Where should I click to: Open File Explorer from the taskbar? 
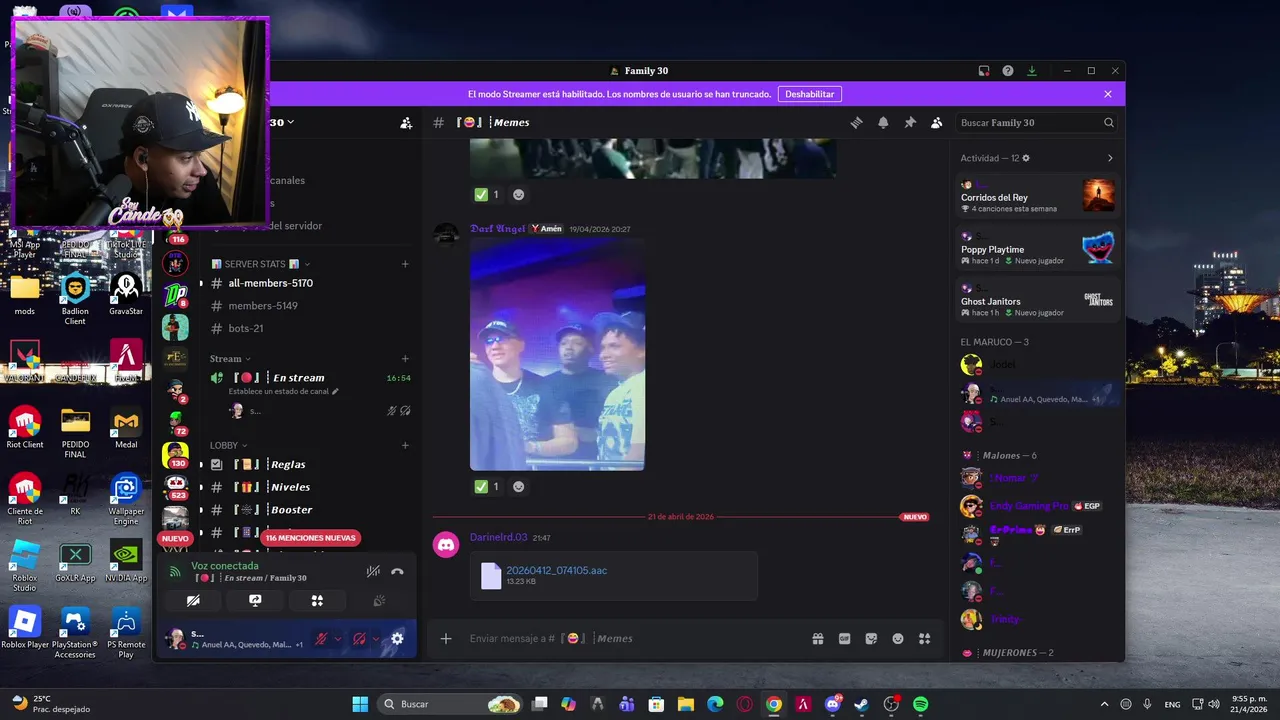pos(686,704)
